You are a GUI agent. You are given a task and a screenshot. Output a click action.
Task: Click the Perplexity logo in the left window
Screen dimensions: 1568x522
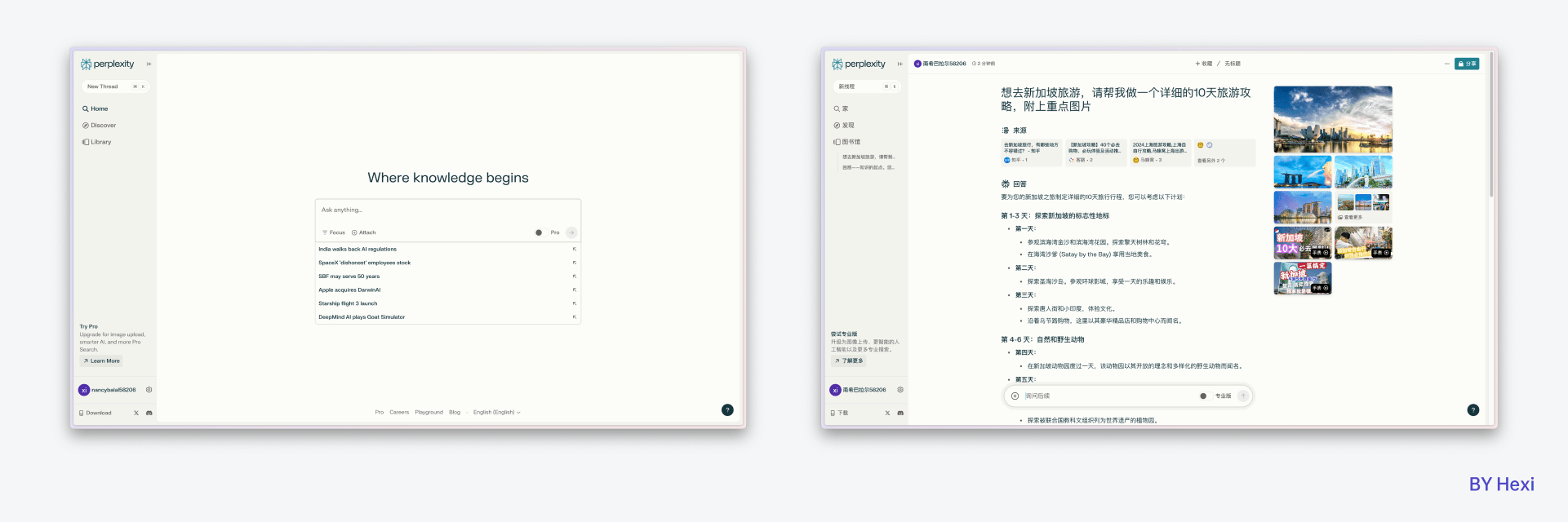pos(107,64)
